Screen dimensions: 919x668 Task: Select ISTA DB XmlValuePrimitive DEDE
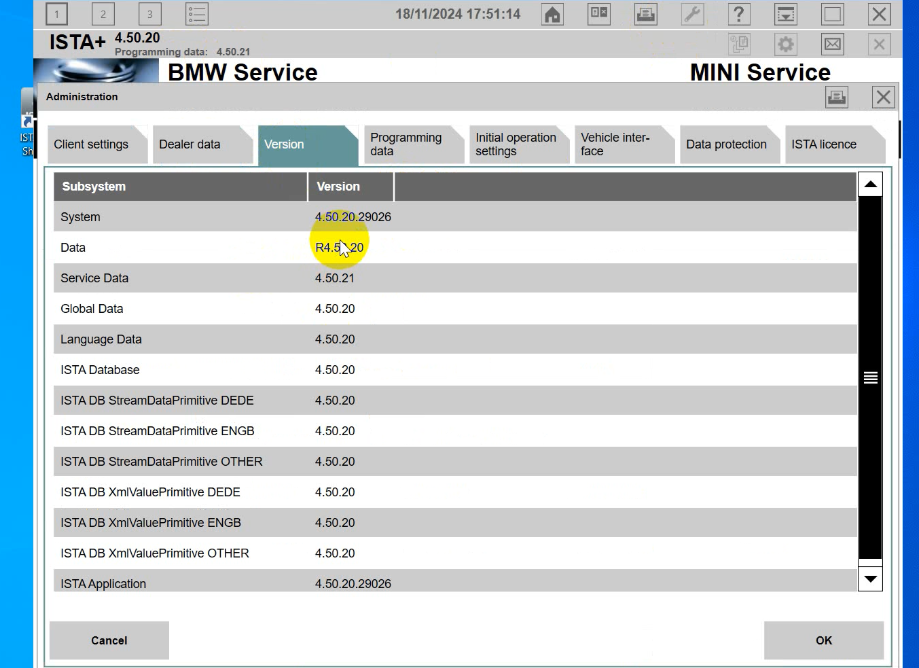[x=150, y=492]
